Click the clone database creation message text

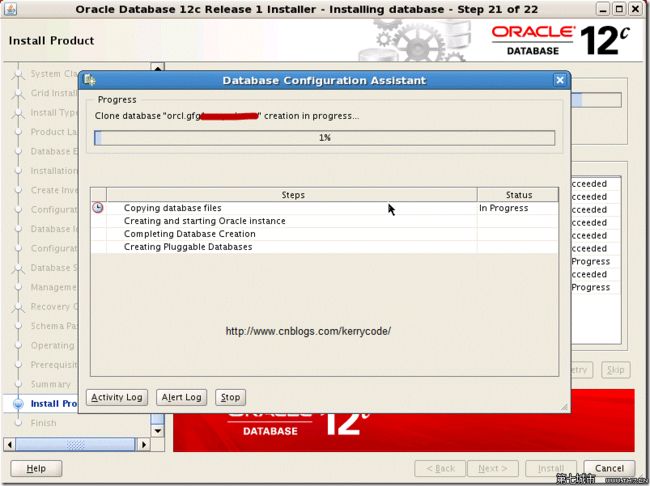(227, 116)
